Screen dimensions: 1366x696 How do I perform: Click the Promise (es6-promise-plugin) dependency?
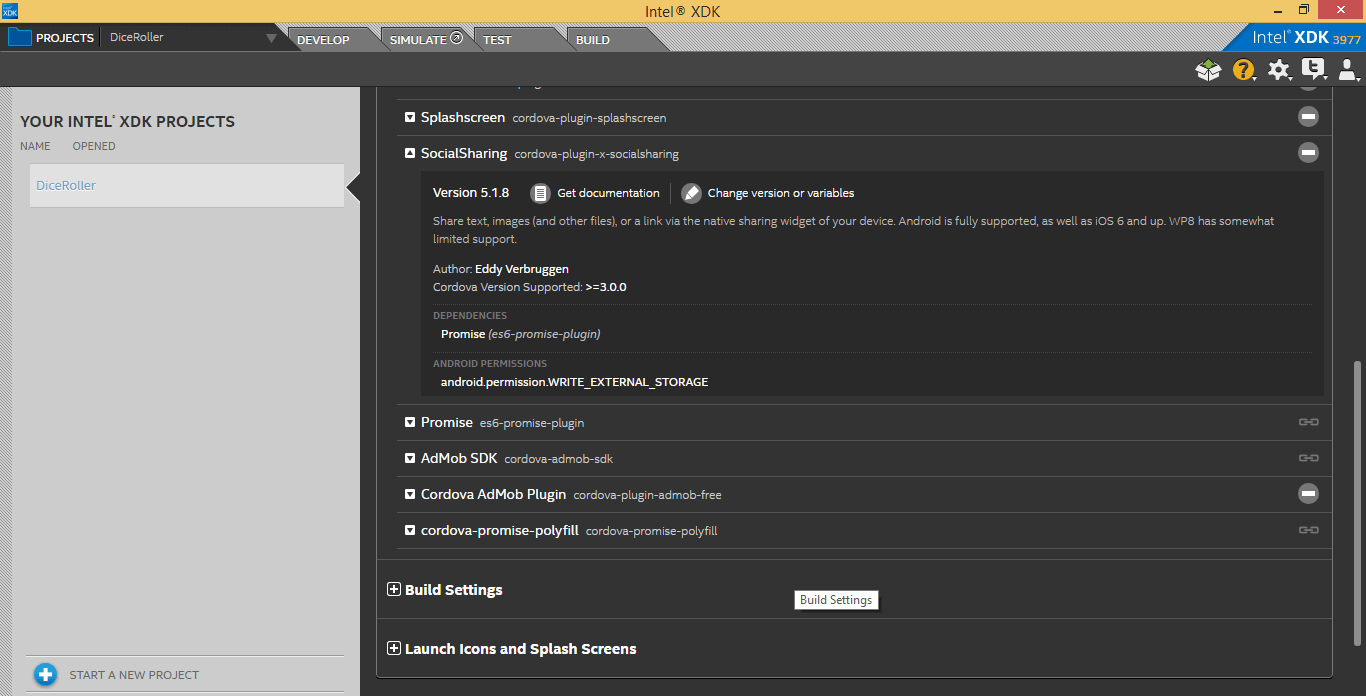[x=520, y=334]
